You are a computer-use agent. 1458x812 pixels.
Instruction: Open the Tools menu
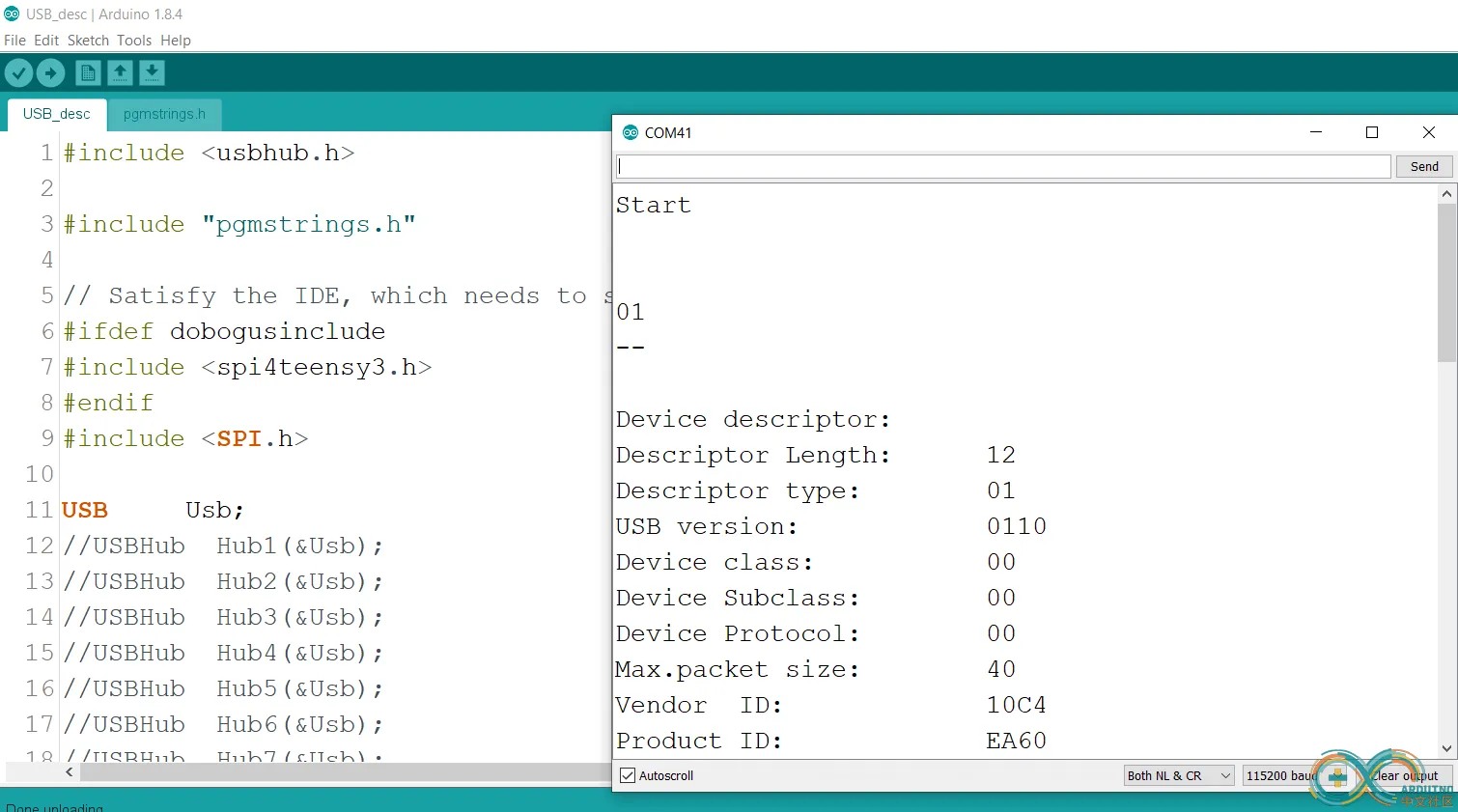(x=133, y=40)
